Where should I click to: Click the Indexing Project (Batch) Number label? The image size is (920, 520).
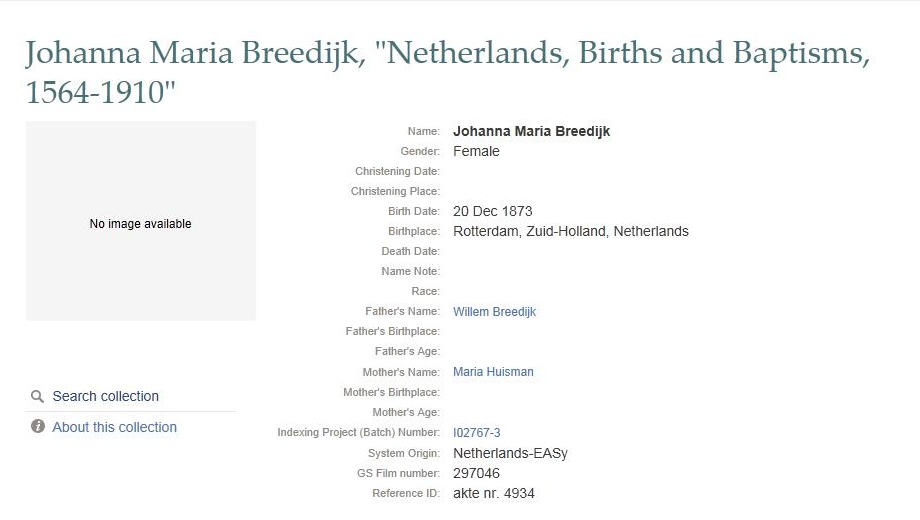[x=358, y=433]
